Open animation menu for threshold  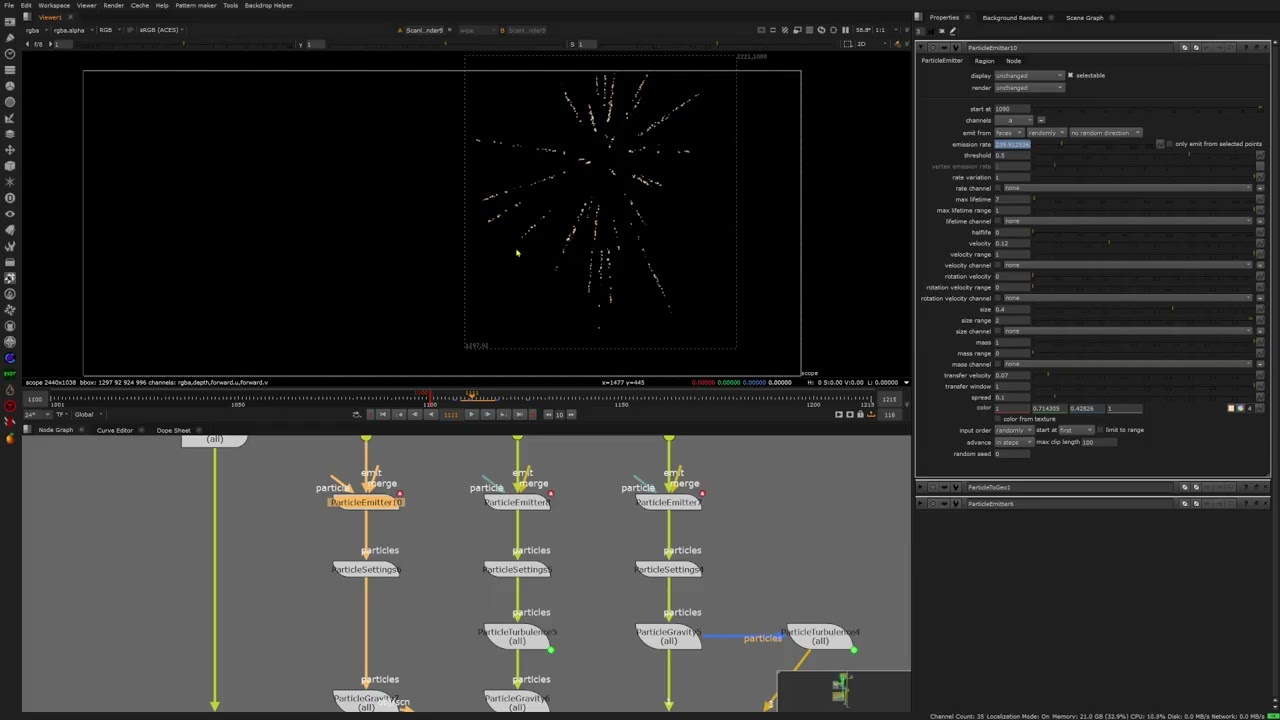1260,155
